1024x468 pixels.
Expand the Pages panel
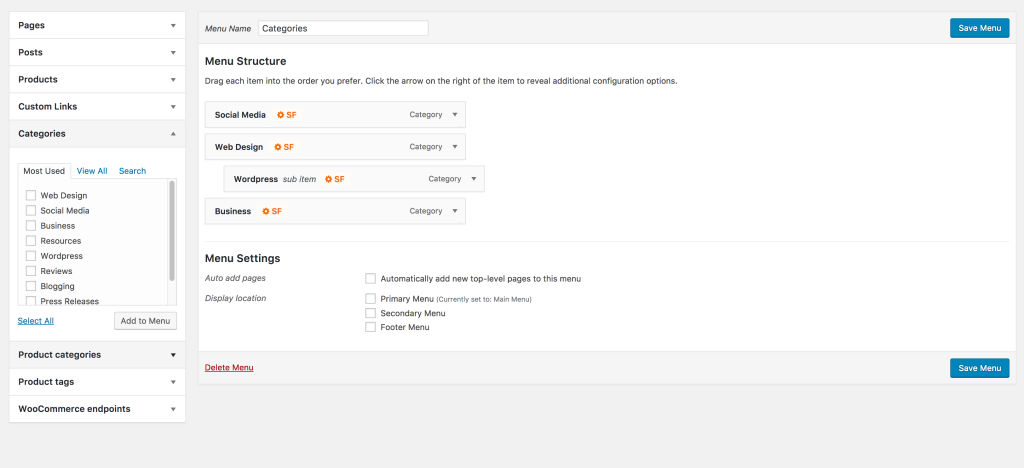pos(97,25)
